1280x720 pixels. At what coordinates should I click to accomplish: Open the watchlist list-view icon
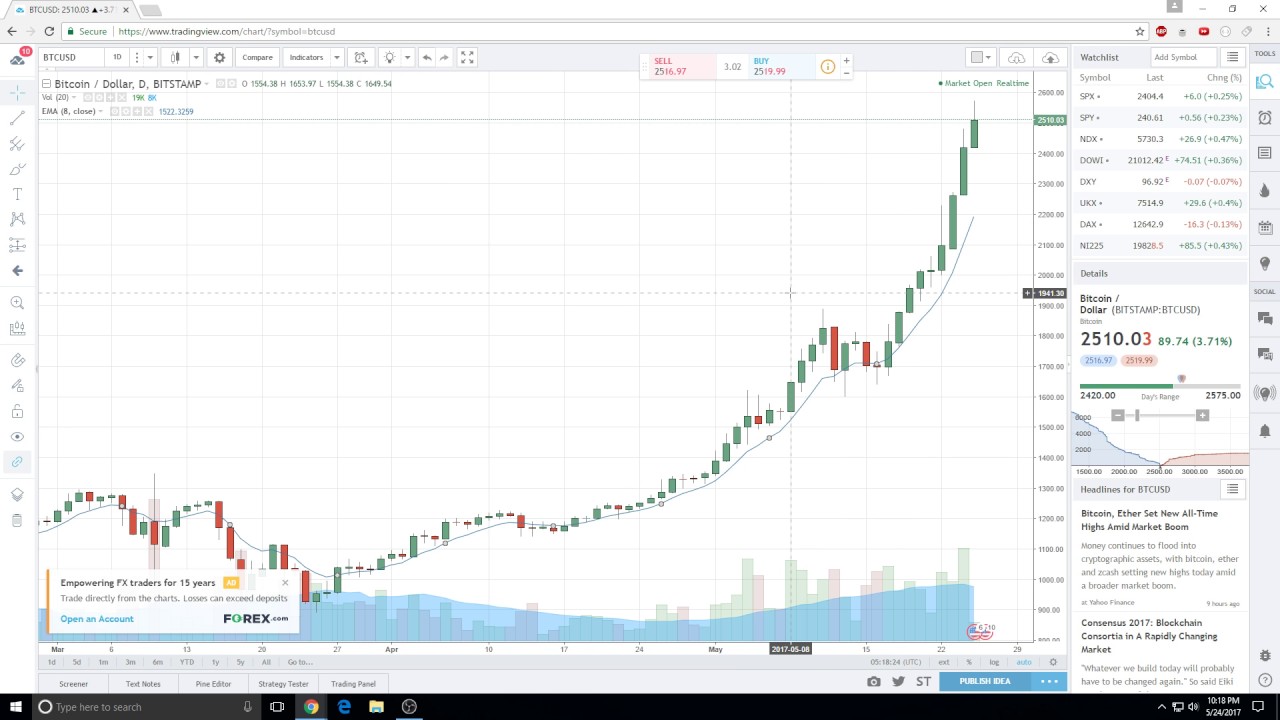click(1233, 57)
